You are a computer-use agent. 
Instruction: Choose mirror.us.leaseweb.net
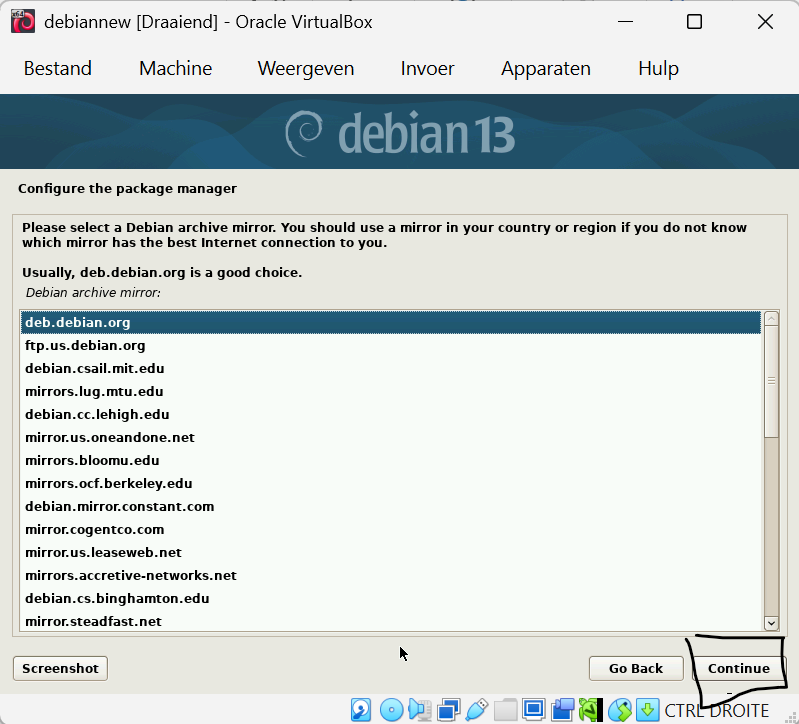(391, 552)
